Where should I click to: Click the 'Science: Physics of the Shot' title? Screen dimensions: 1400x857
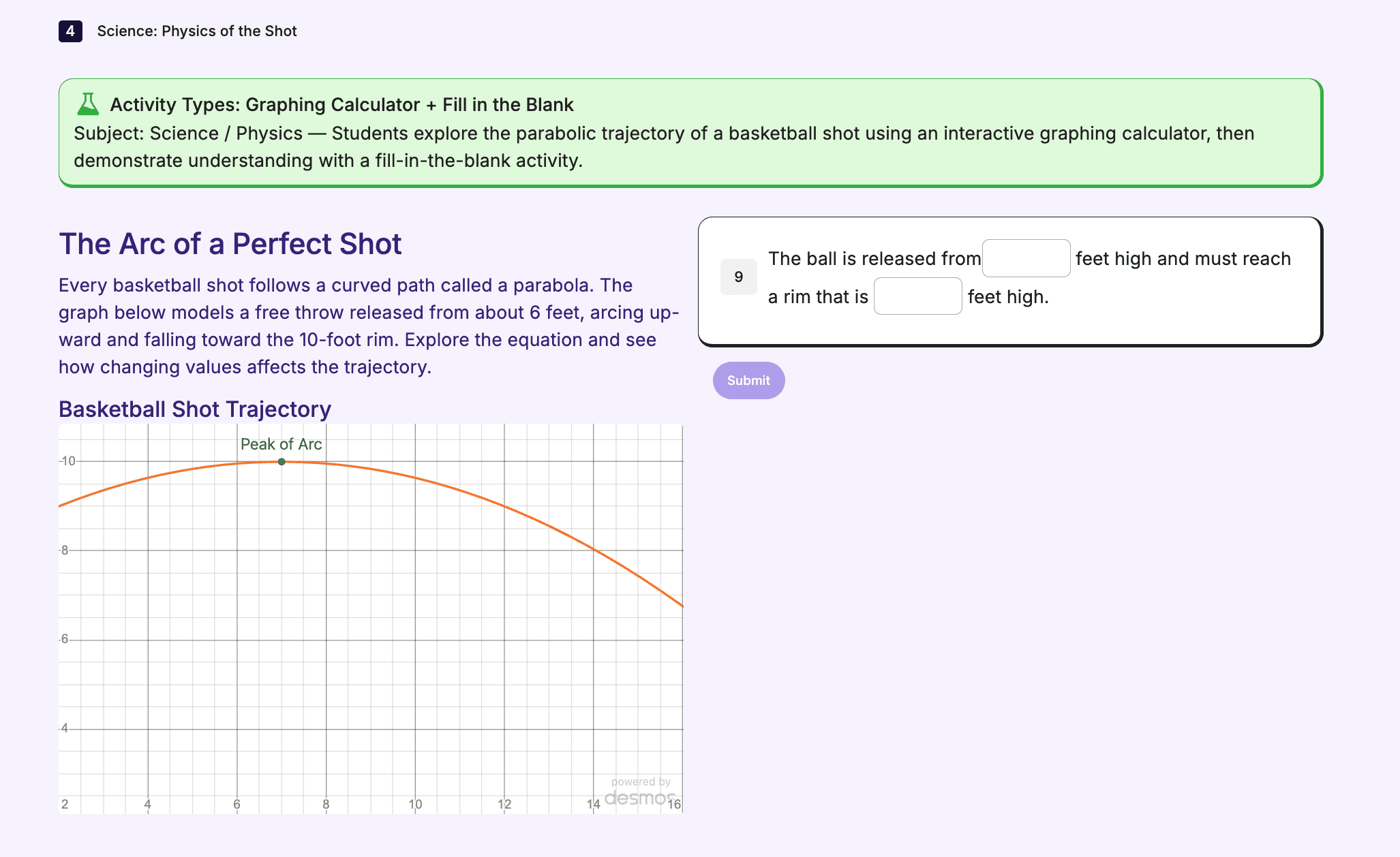click(197, 31)
